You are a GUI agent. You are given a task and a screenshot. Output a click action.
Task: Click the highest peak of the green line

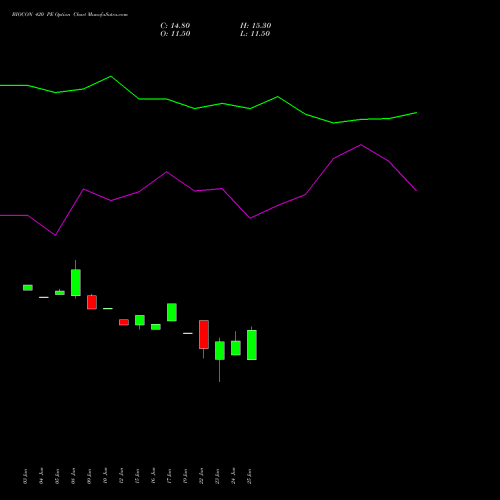111,76
